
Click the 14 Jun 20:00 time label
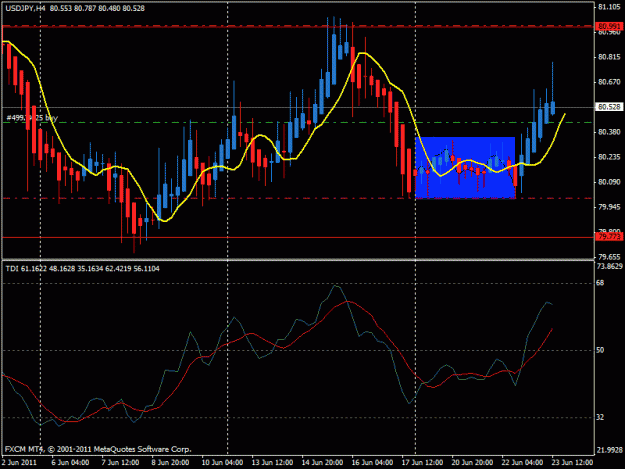[322, 463]
